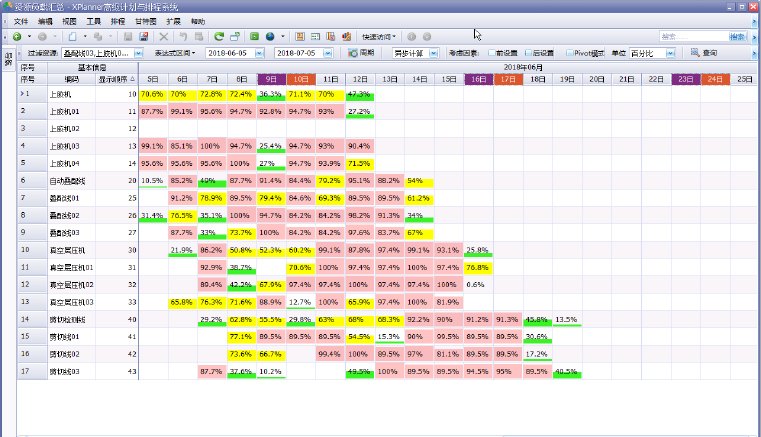Click the search text input field
This screenshot has width=761, height=437.
click(694, 36)
